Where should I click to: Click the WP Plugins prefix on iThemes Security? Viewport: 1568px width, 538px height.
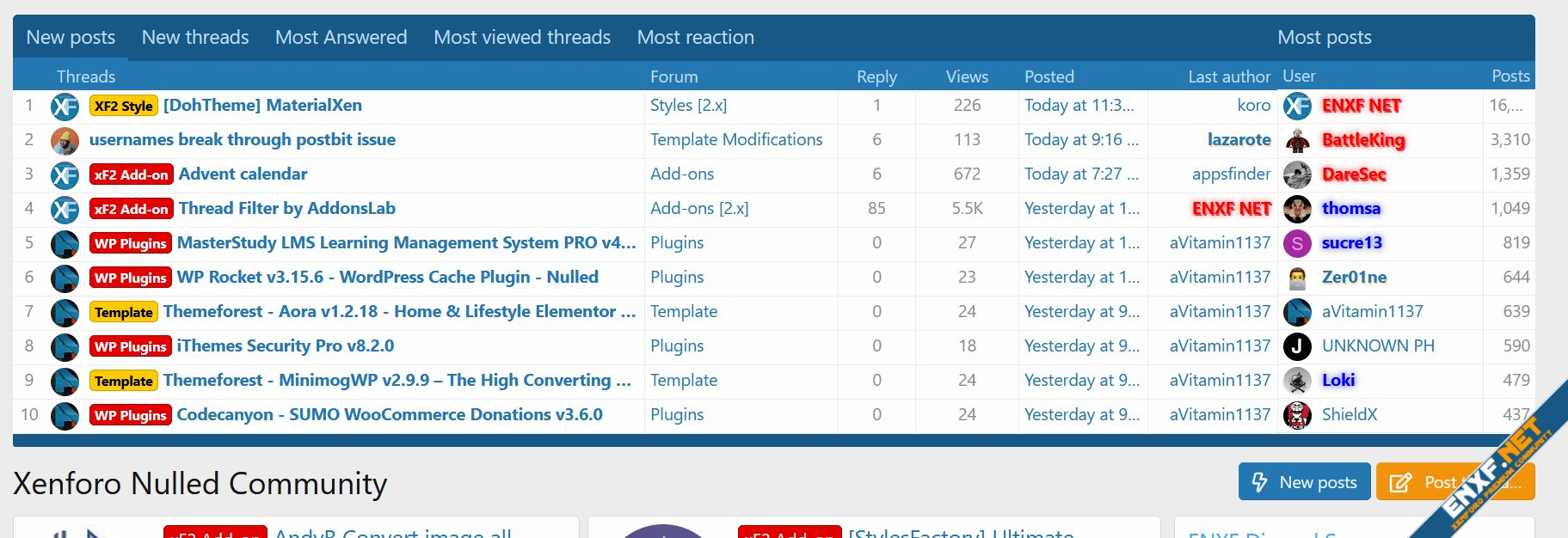tap(131, 346)
